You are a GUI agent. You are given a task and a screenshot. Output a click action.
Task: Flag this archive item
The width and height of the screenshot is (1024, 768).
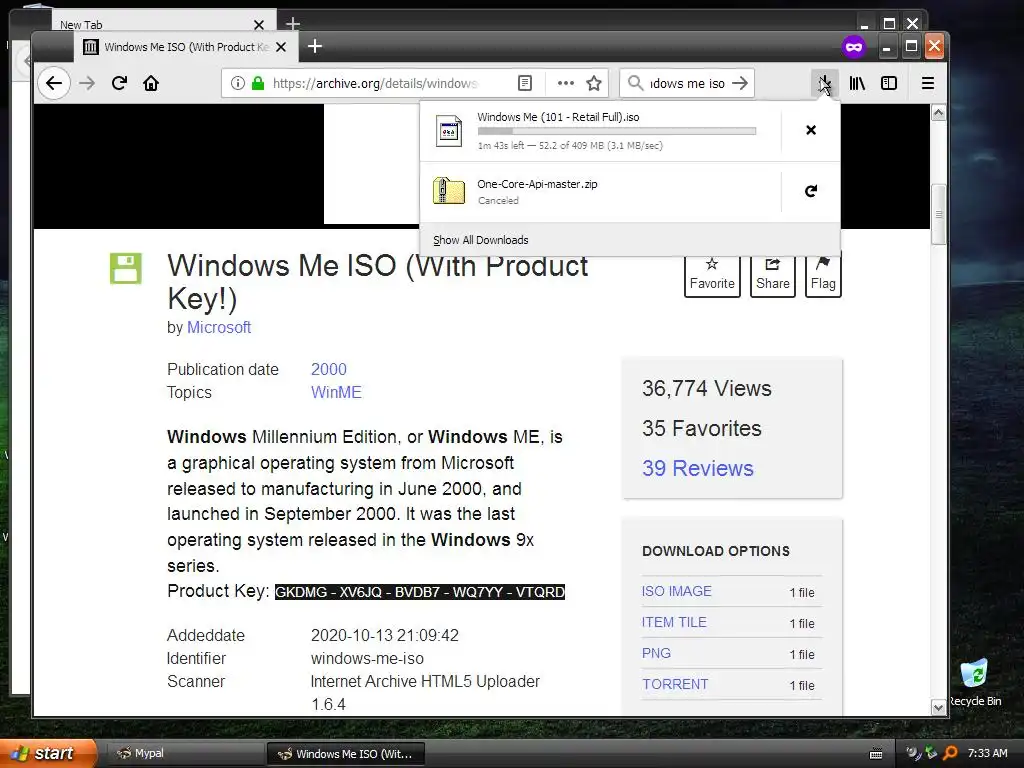pyautogui.click(x=823, y=276)
